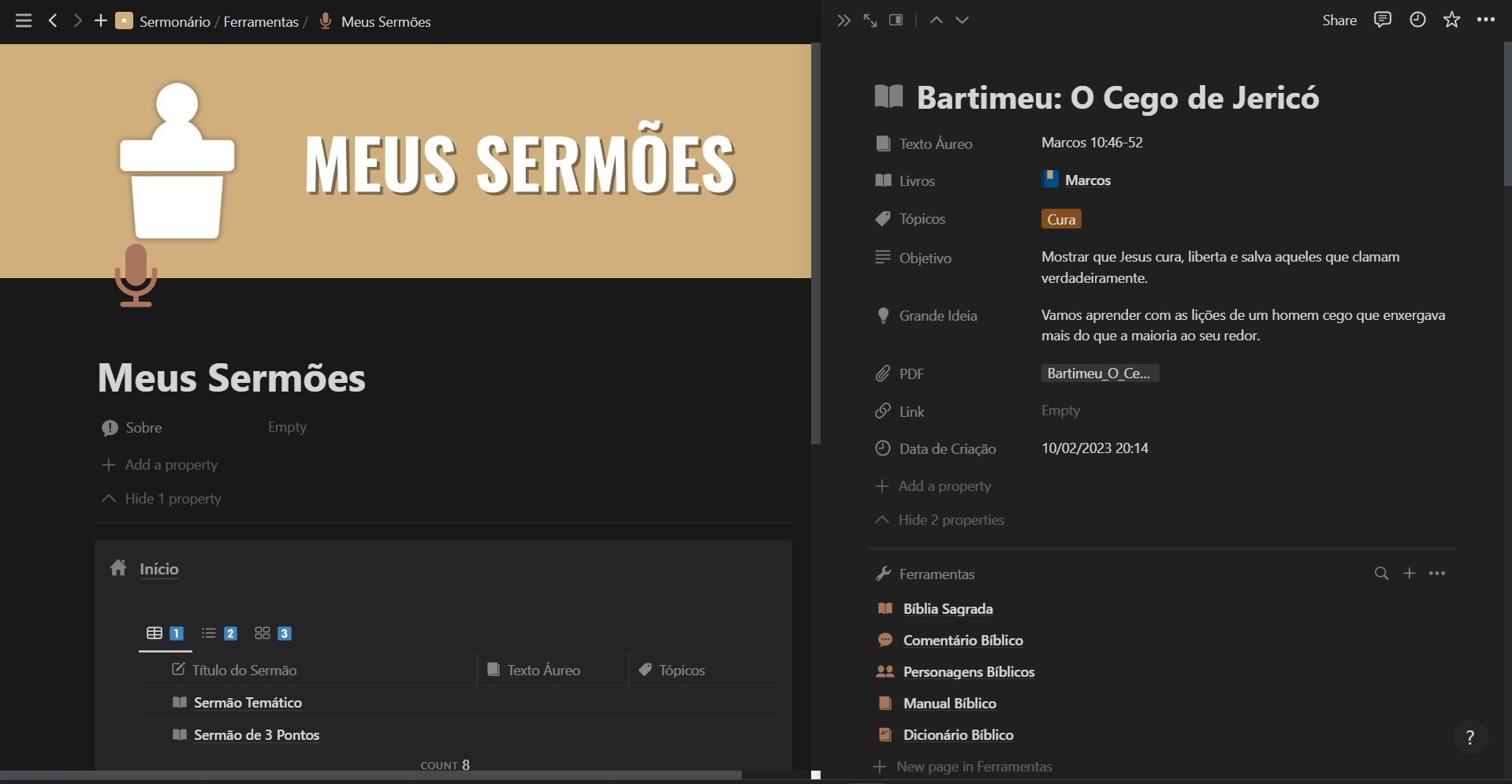Open Sermão de 3 Pontos row
Viewport: 1512px width, 784px height.
click(x=256, y=735)
